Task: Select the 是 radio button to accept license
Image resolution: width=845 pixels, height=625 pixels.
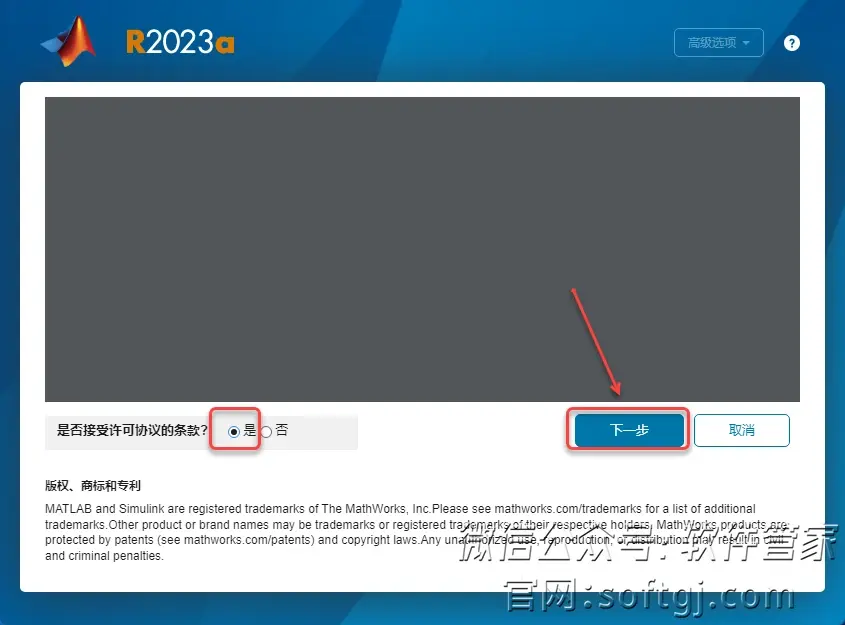Action: click(x=234, y=432)
